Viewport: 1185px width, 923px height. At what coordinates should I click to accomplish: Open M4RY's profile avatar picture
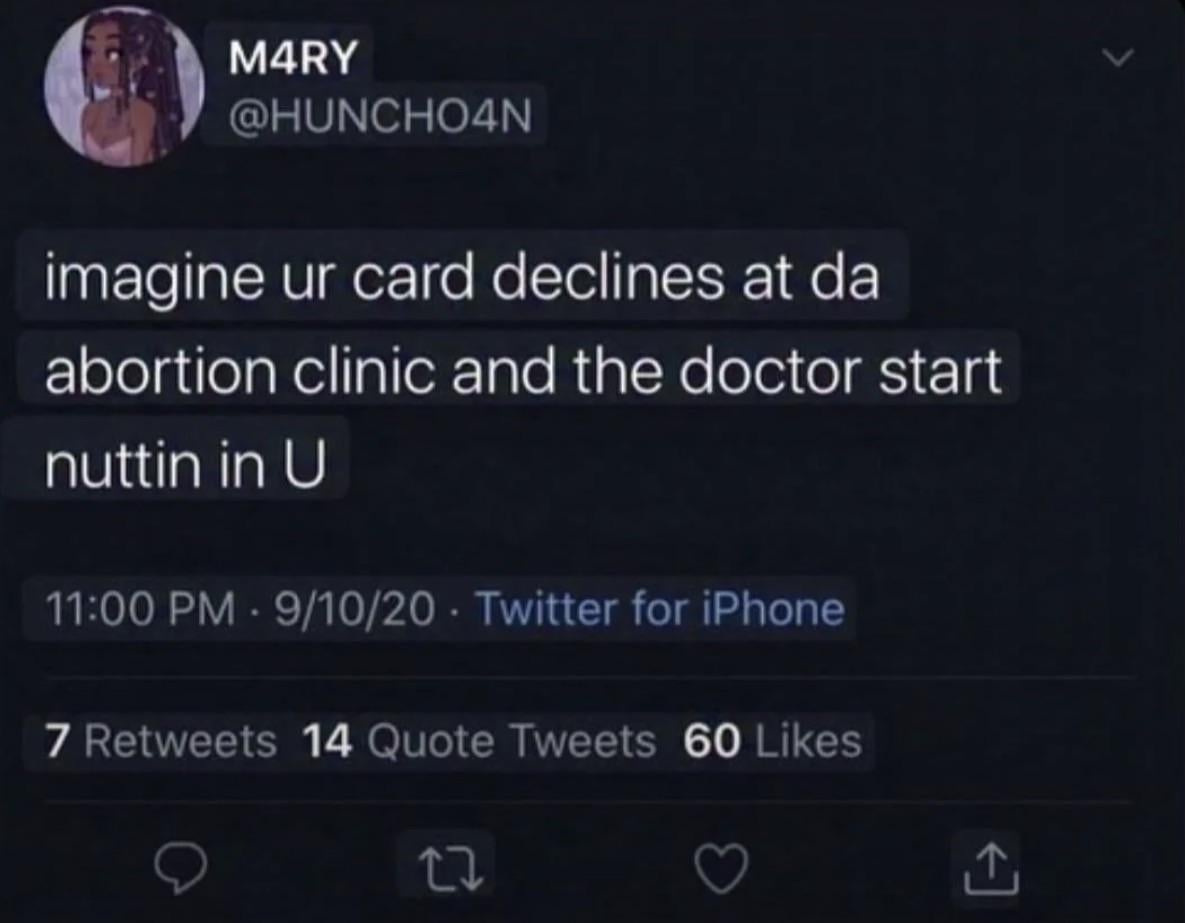pyautogui.click(x=123, y=87)
